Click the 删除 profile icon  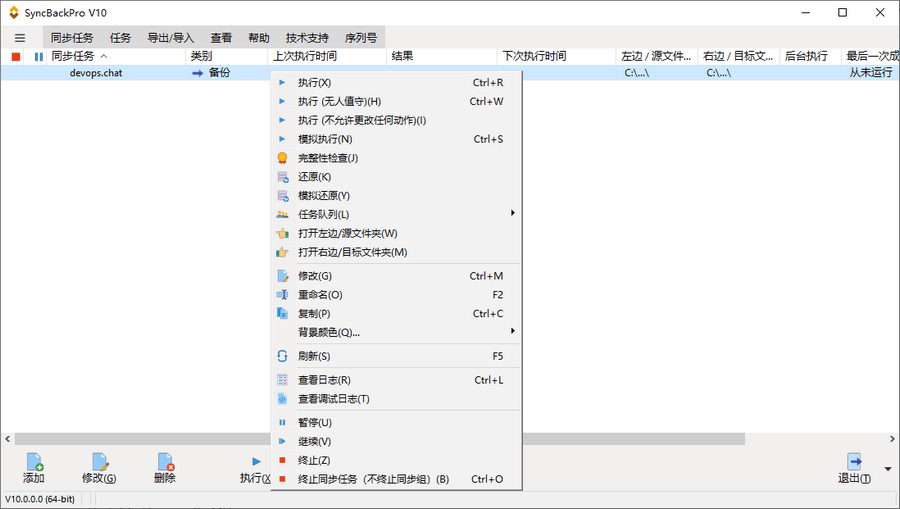(165, 462)
